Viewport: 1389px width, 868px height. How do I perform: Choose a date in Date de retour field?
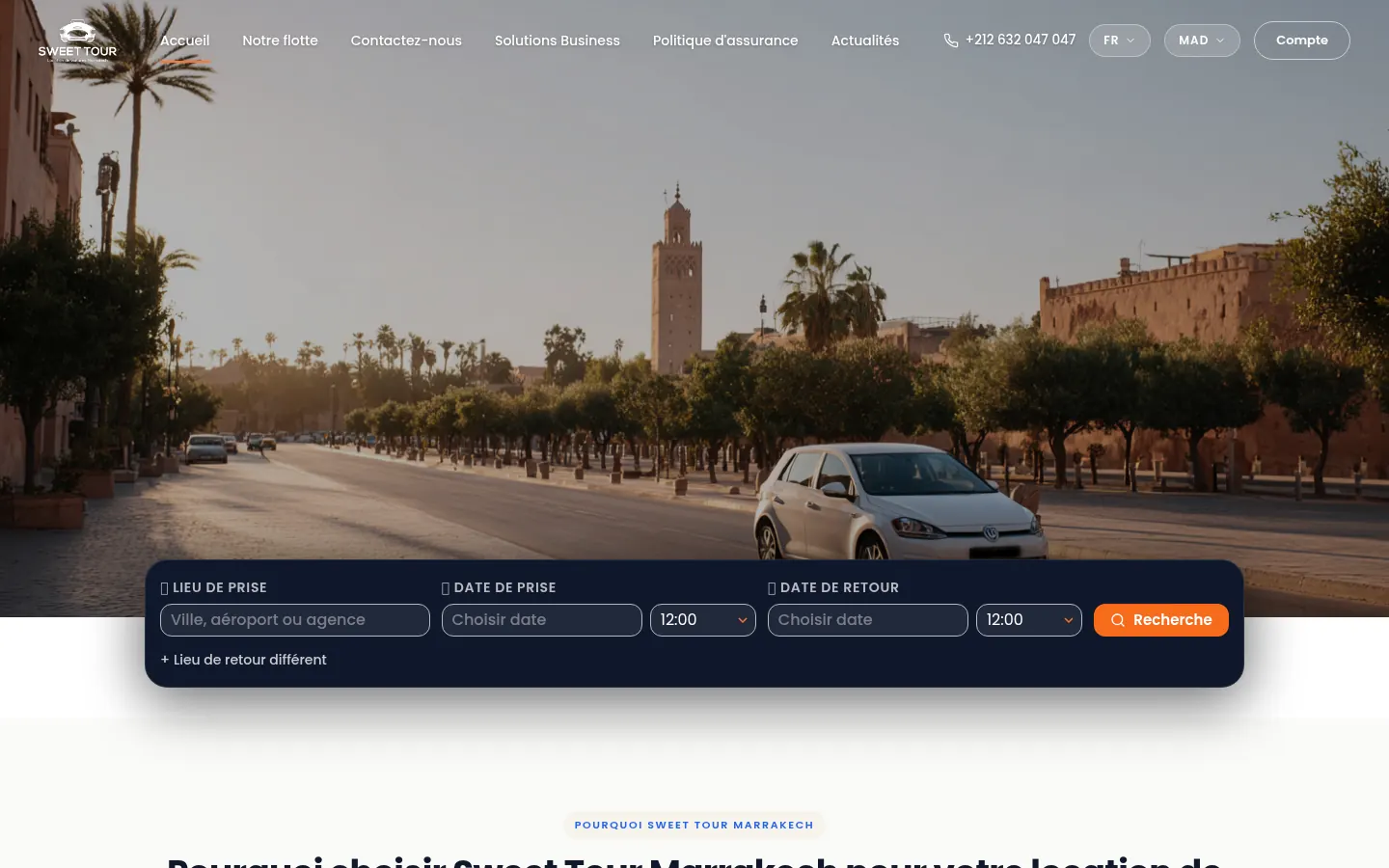tap(868, 620)
